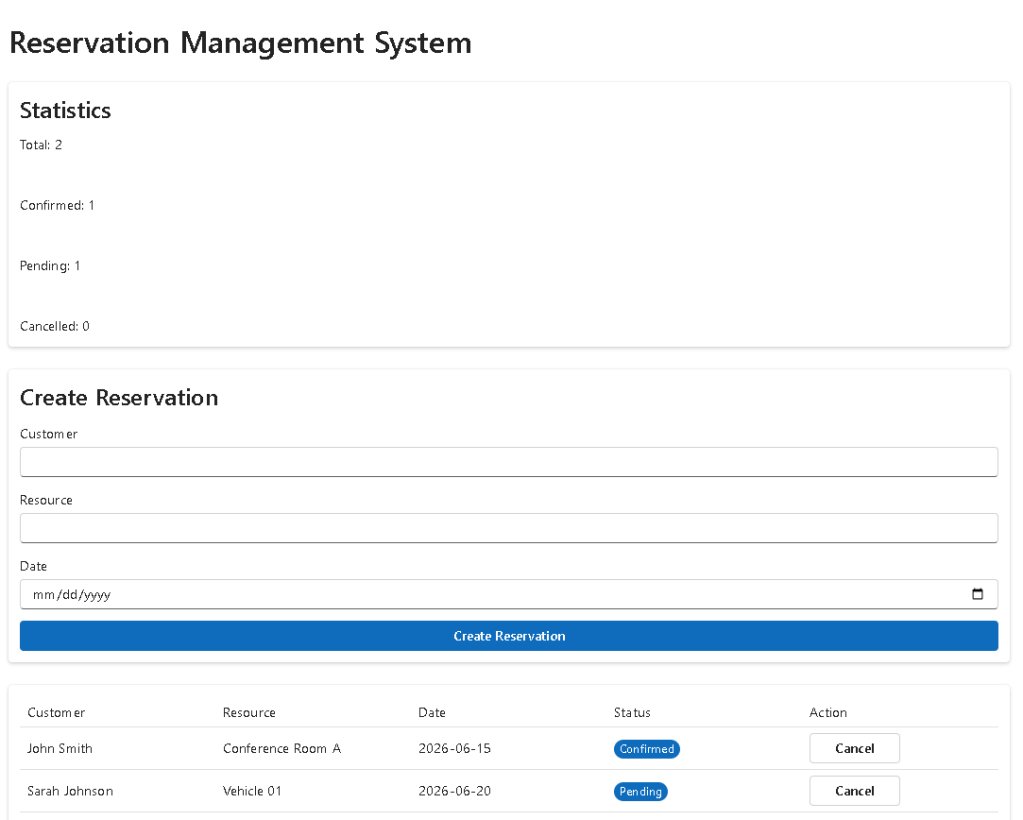1023x820 pixels.
Task: Click the 'Pending: 1' statistic
Action: coord(50,266)
